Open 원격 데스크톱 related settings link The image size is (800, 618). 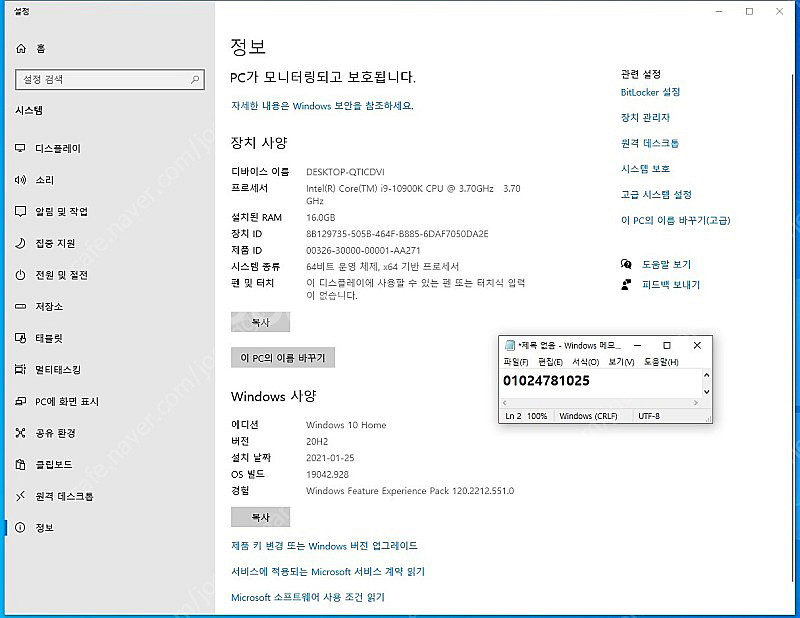click(649, 143)
